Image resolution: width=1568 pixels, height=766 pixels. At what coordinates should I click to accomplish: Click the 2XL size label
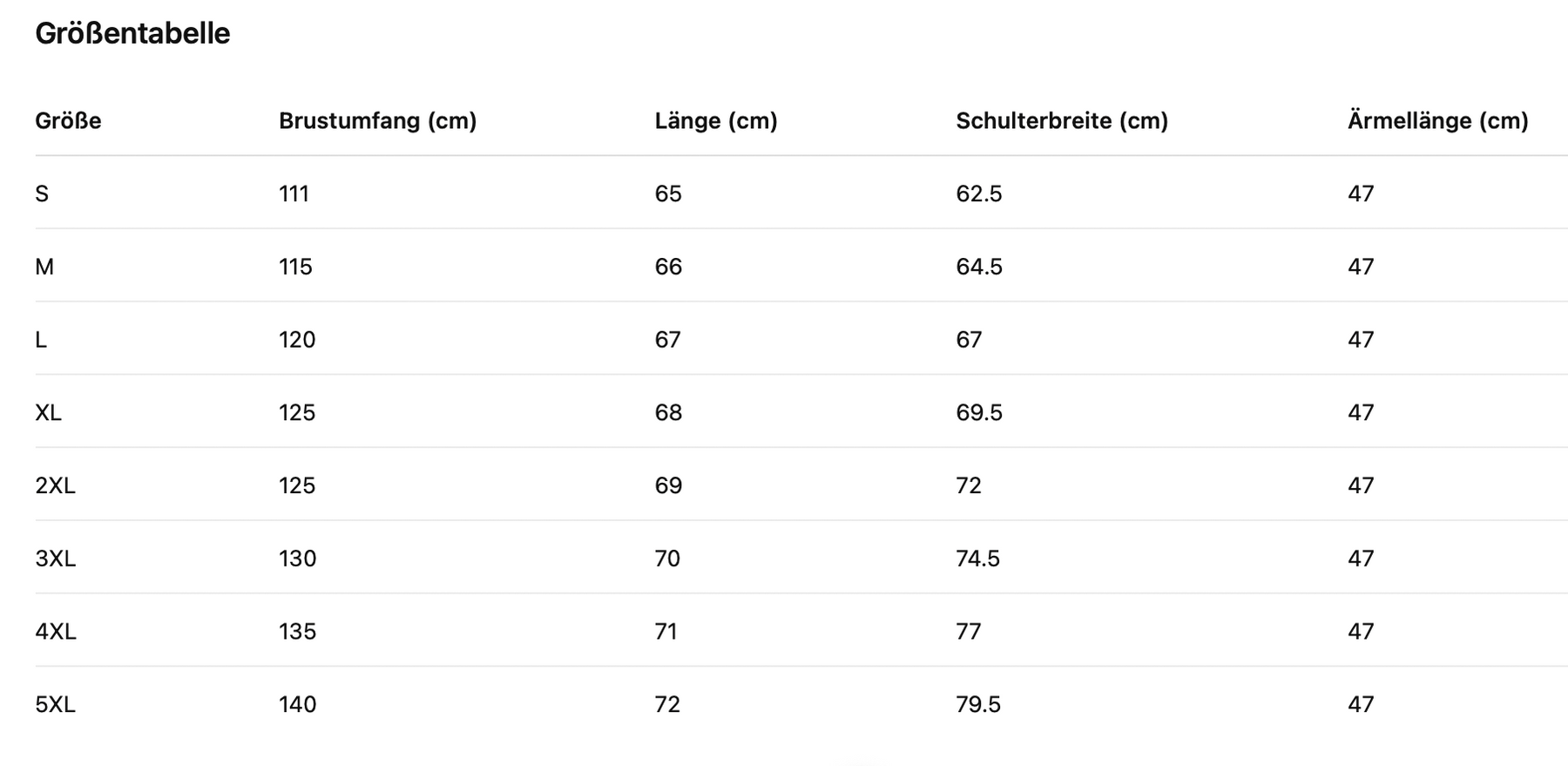click(x=55, y=485)
